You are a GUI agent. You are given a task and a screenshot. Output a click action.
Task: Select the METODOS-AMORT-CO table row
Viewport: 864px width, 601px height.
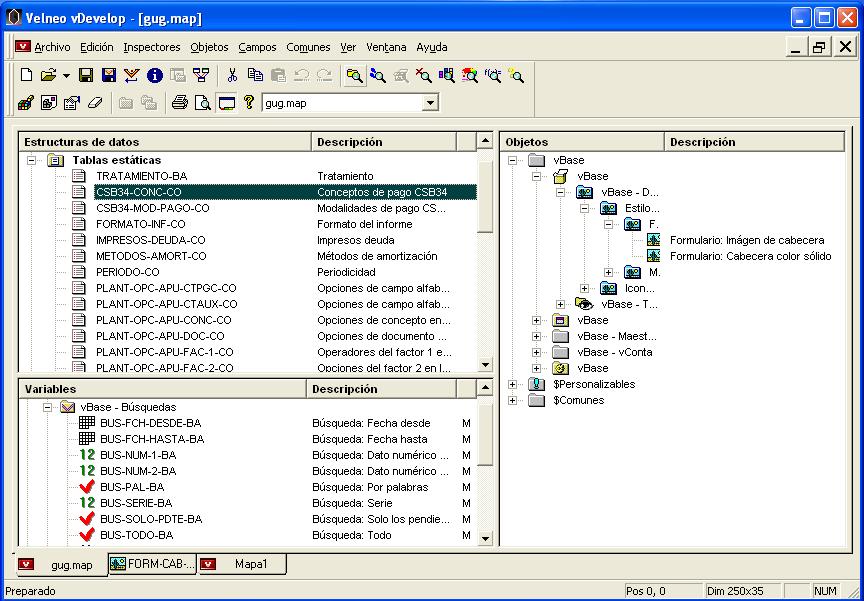point(248,256)
